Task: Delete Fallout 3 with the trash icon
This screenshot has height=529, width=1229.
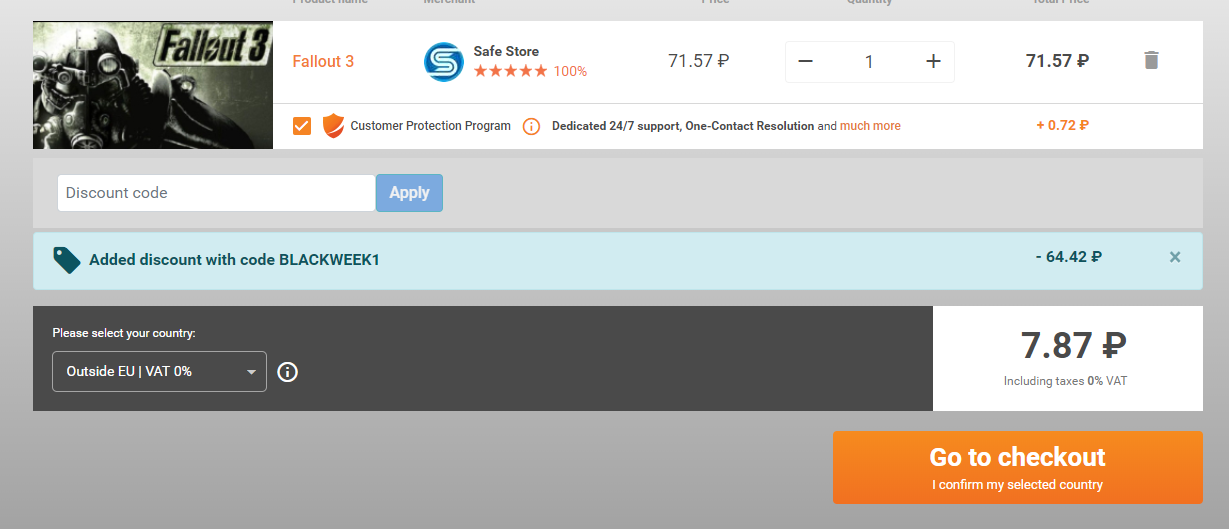Action: click(1151, 61)
